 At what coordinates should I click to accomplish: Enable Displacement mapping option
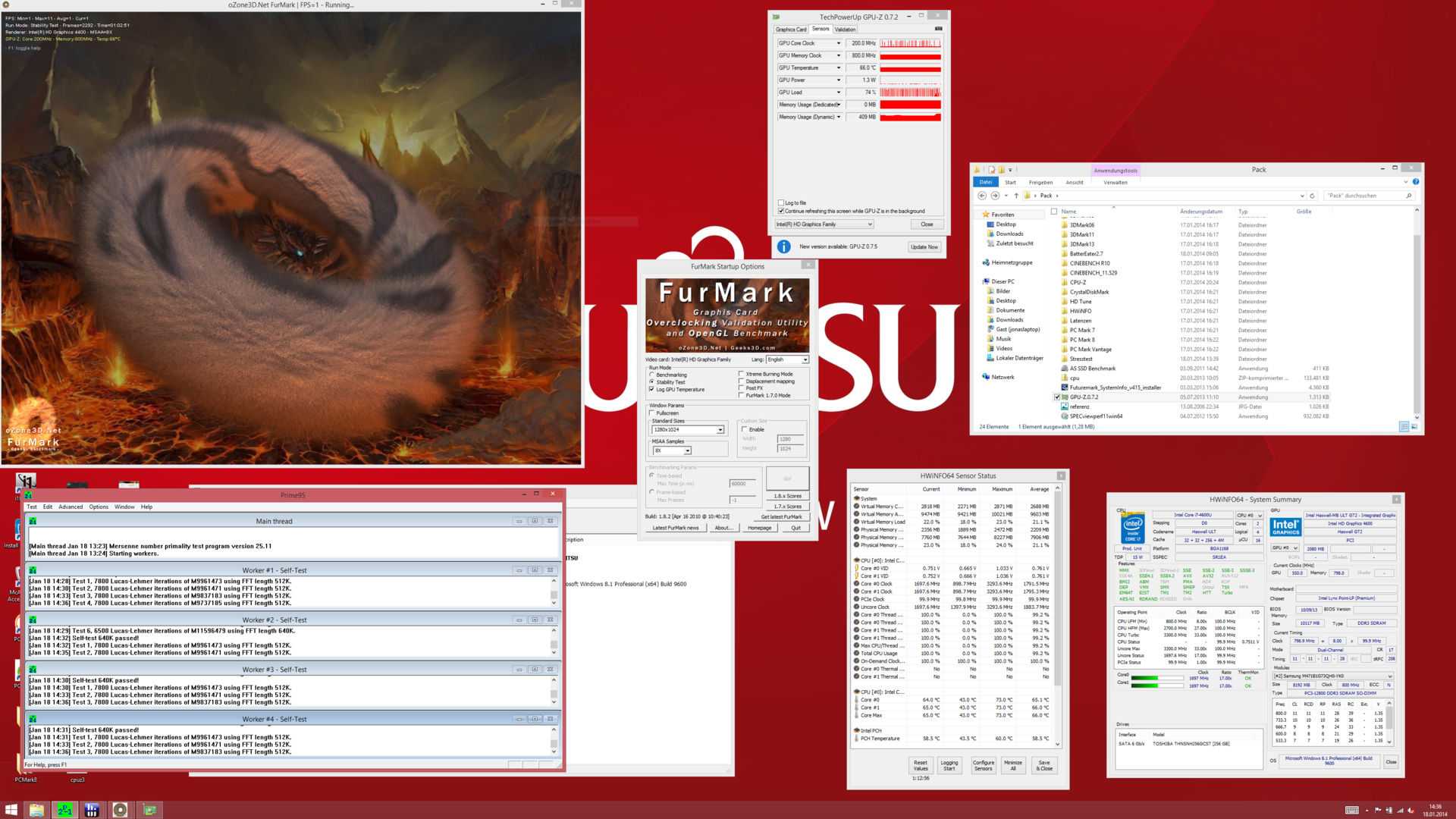[x=741, y=381]
